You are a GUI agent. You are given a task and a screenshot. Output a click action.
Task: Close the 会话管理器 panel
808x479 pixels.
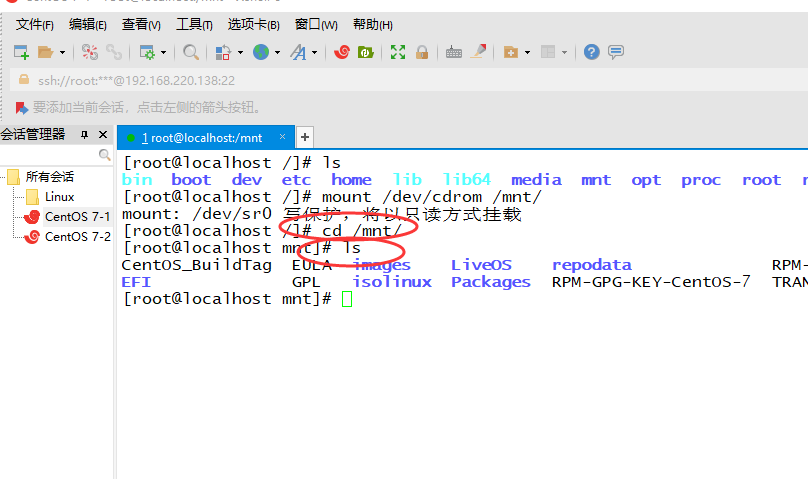pos(103,135)
